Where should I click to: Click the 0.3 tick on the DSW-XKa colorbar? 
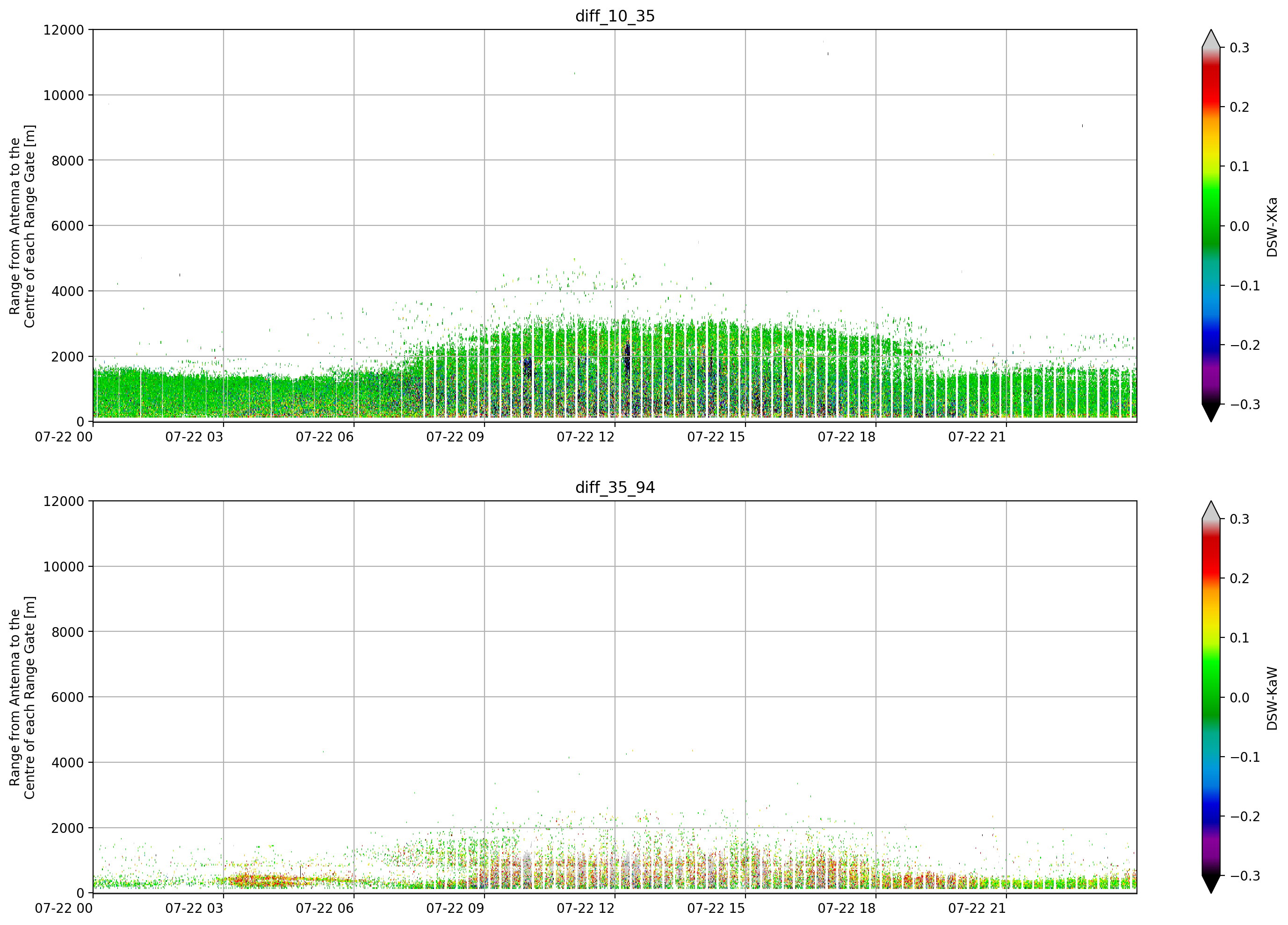[x=1240, y=48]
